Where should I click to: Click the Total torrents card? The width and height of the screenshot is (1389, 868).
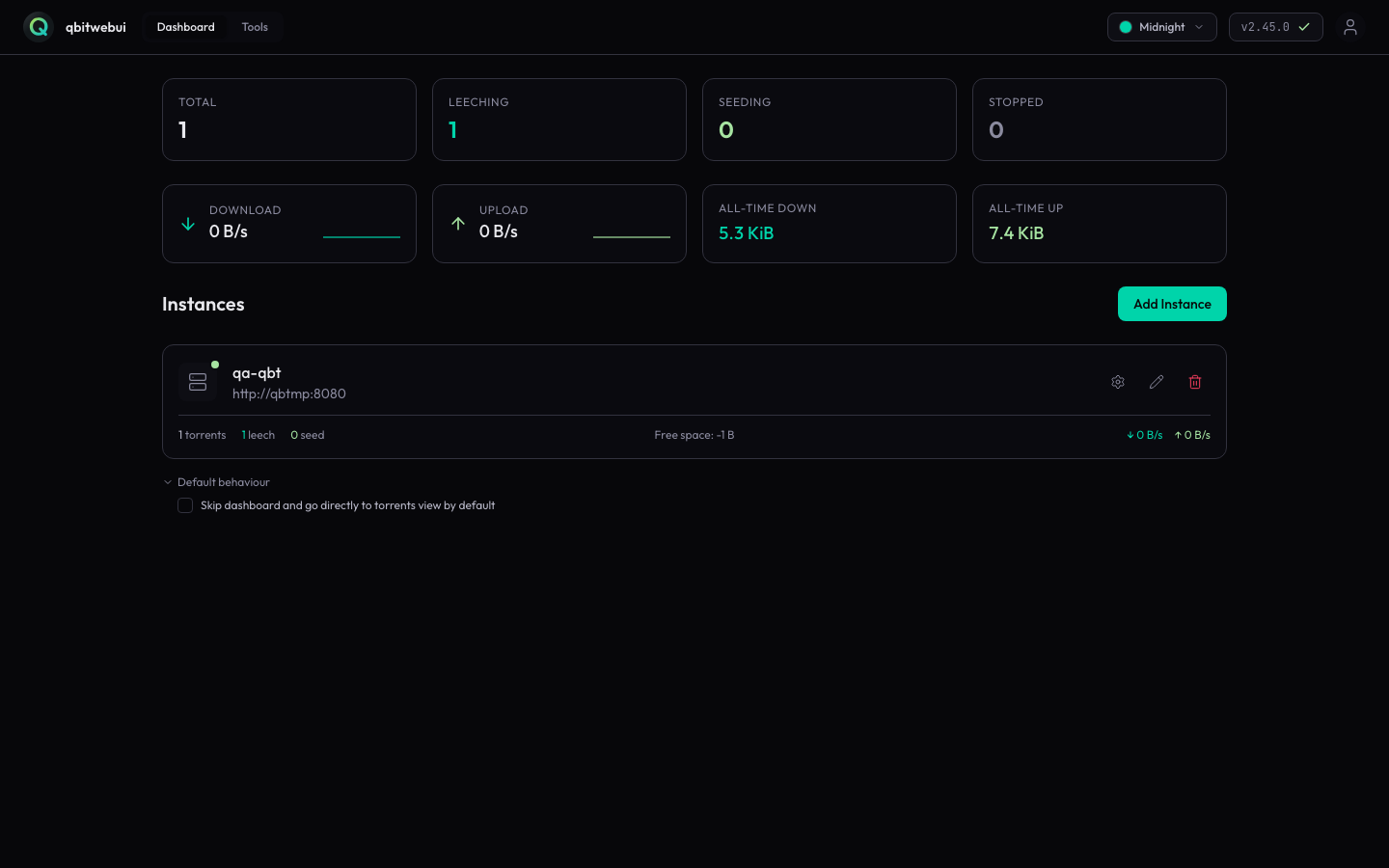(289, 120)
